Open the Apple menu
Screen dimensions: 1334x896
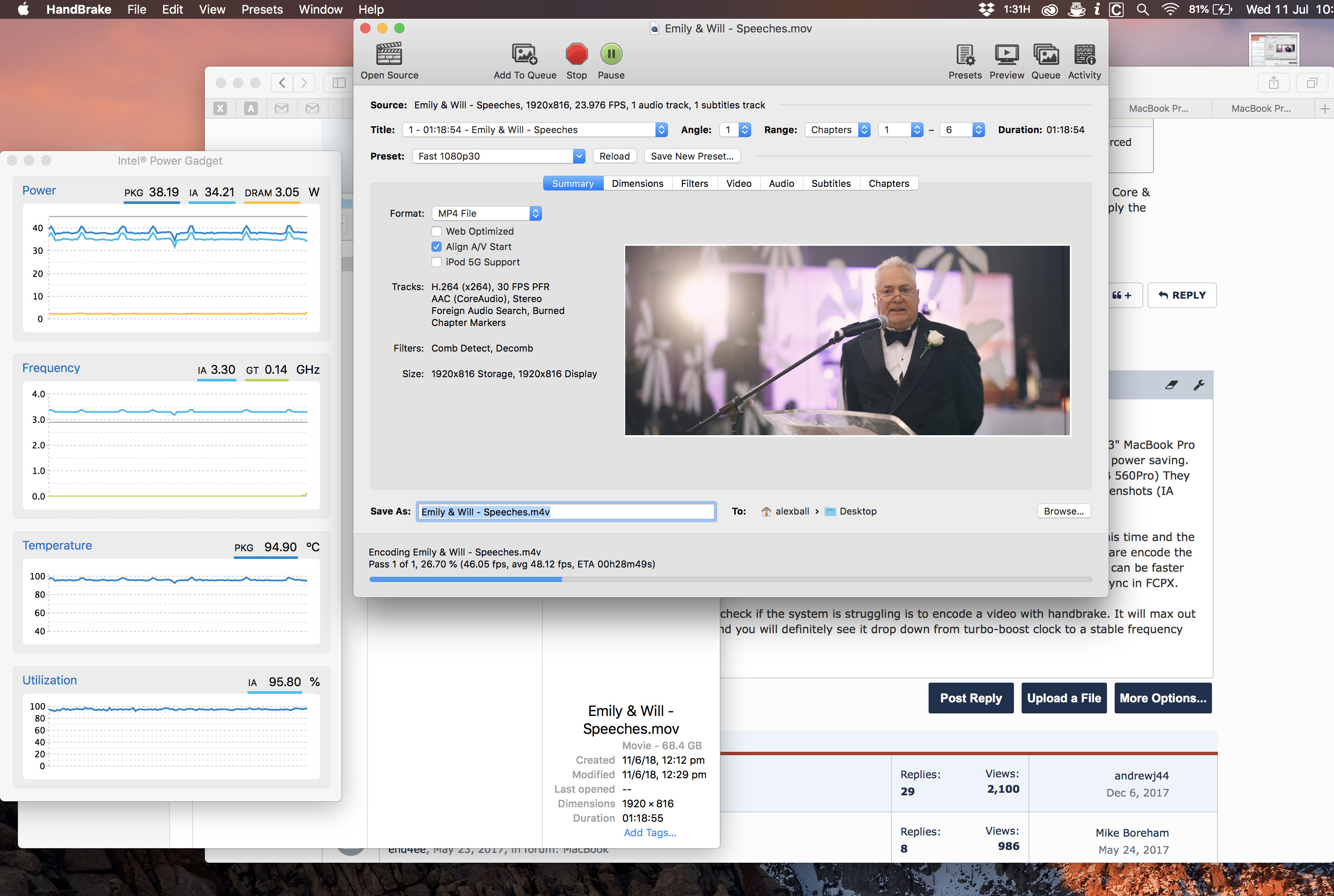point(23,9)
